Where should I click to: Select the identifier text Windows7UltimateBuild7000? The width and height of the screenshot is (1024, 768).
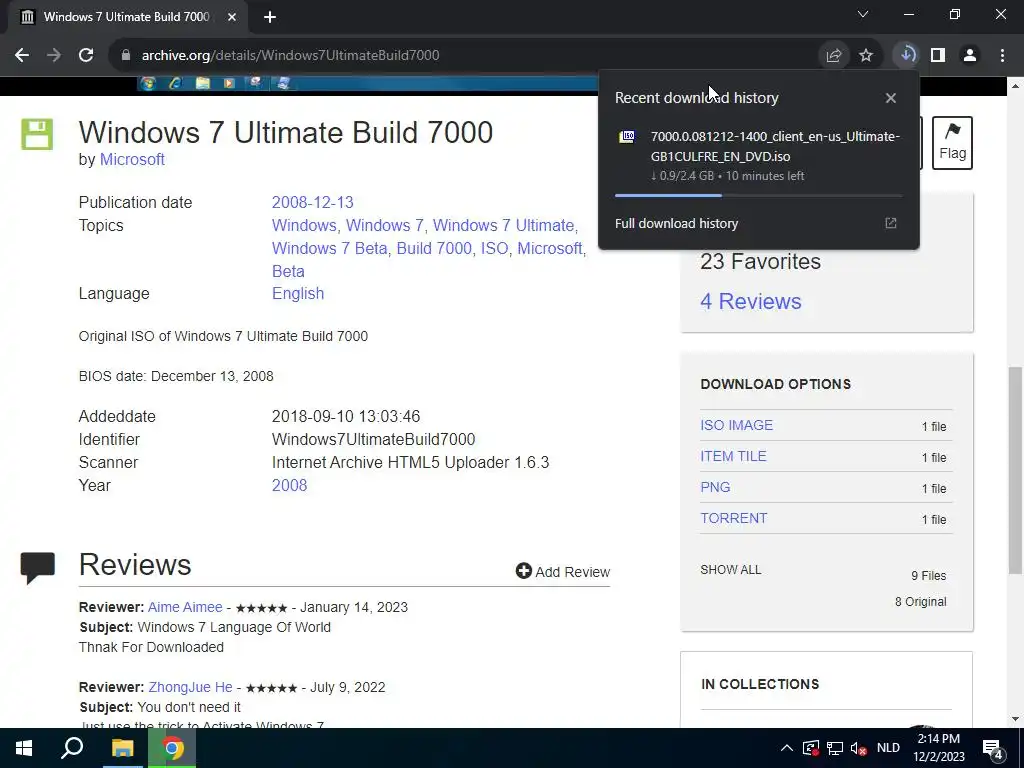coord(374,440)
